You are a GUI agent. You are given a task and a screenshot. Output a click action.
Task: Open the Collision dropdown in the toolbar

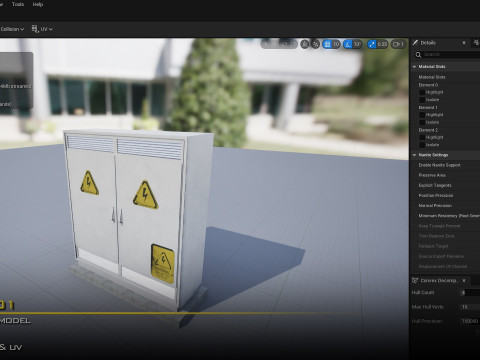pos(12,29)
